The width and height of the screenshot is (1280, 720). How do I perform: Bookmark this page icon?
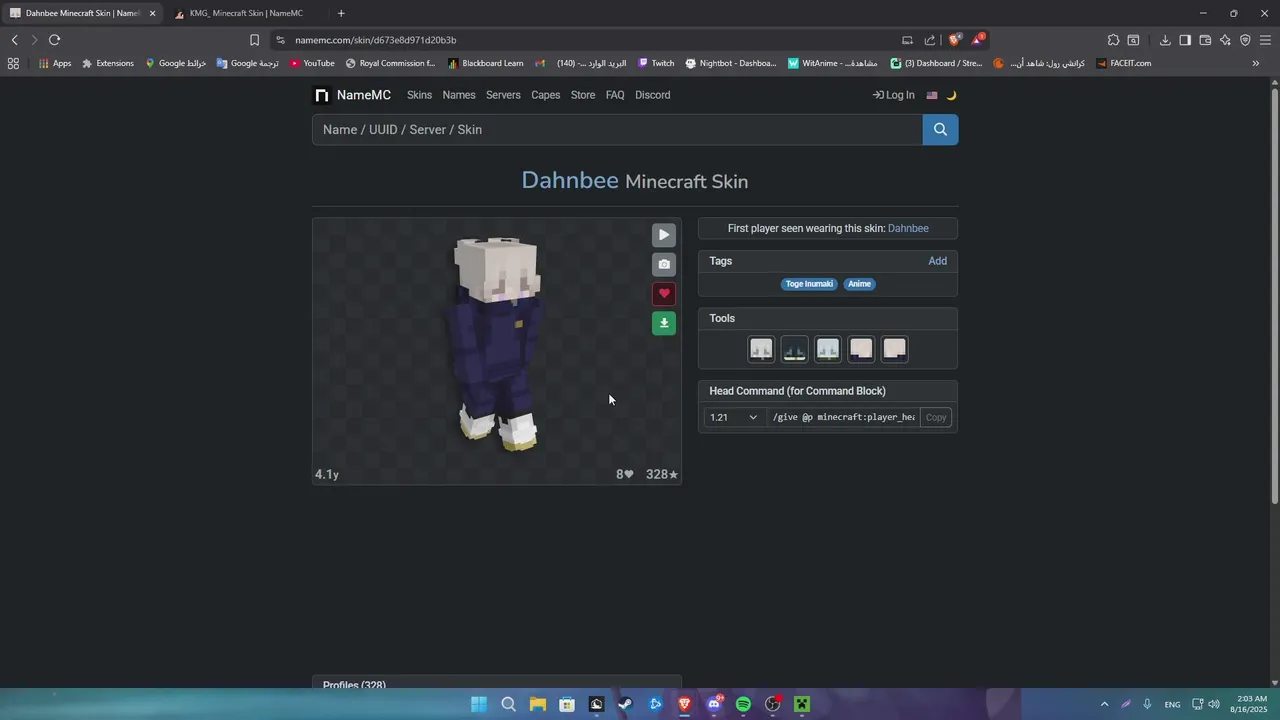[x=254, y=40]
